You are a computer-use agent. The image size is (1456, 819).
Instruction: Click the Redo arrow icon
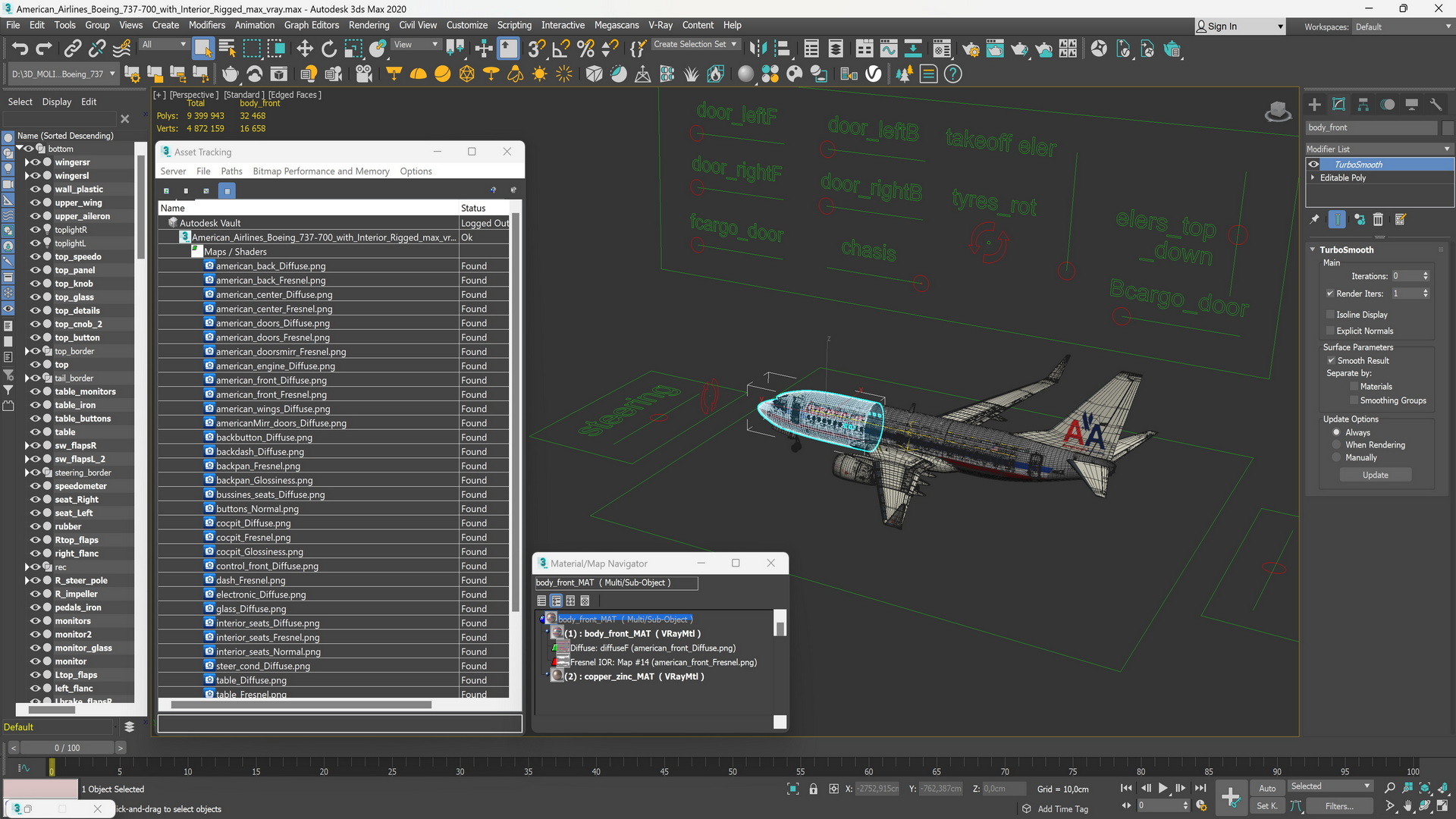pyautogui.click(x=44, y=49)
